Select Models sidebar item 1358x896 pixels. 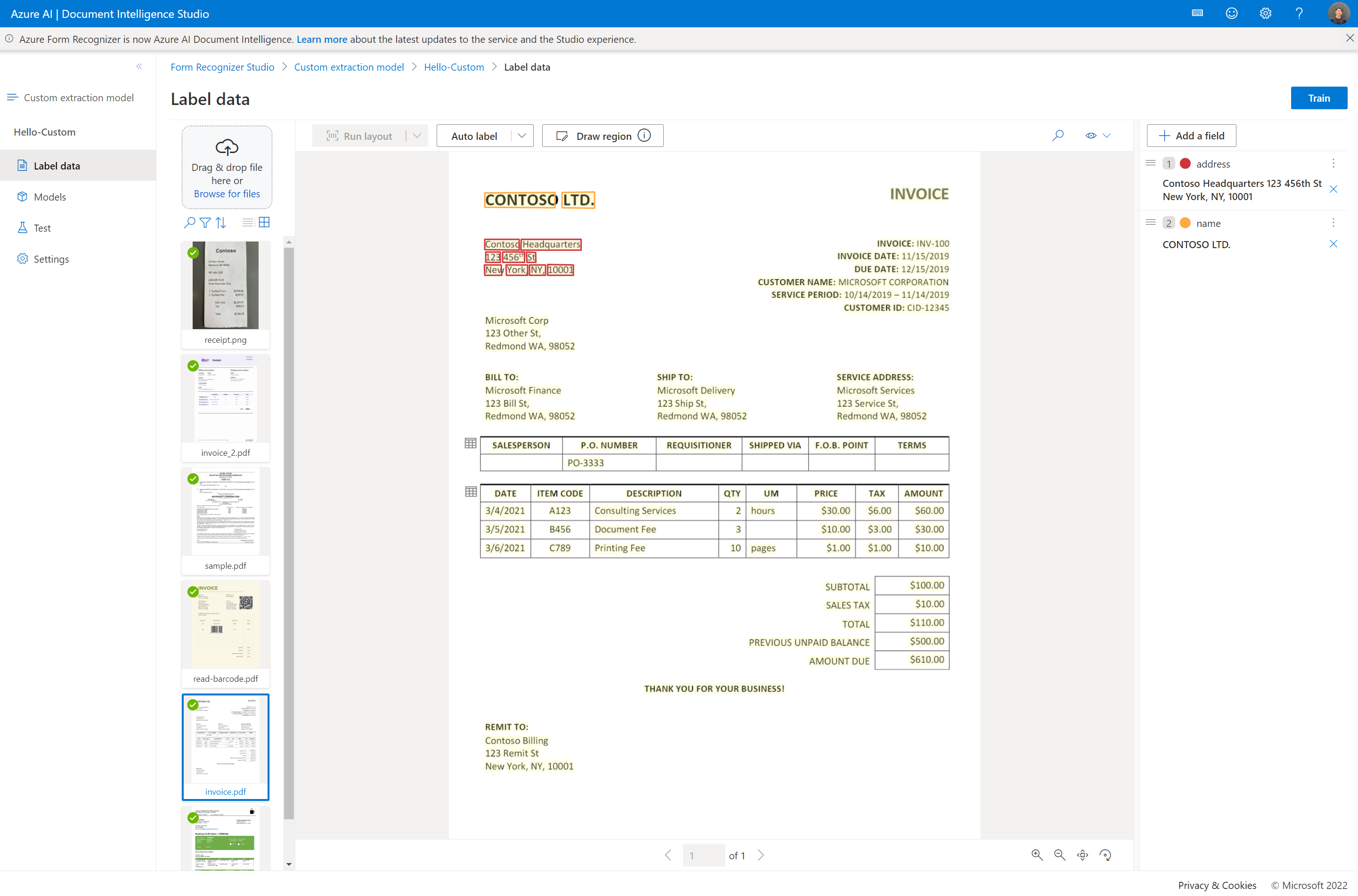coord(50,196)
